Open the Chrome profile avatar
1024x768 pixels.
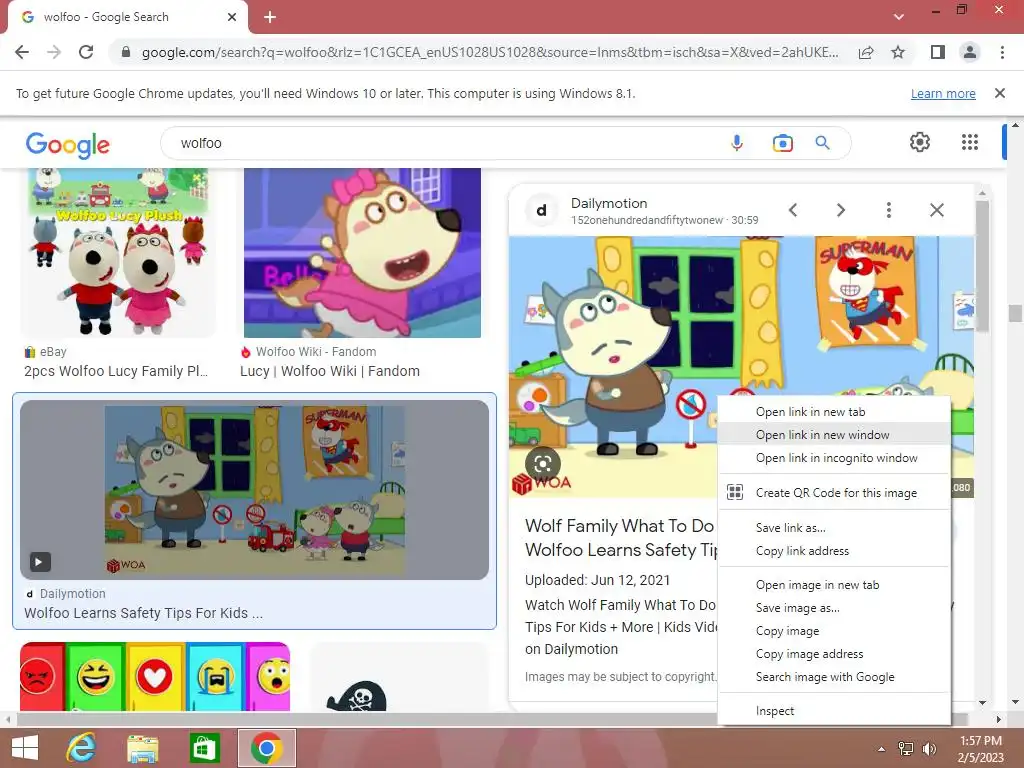970,52
